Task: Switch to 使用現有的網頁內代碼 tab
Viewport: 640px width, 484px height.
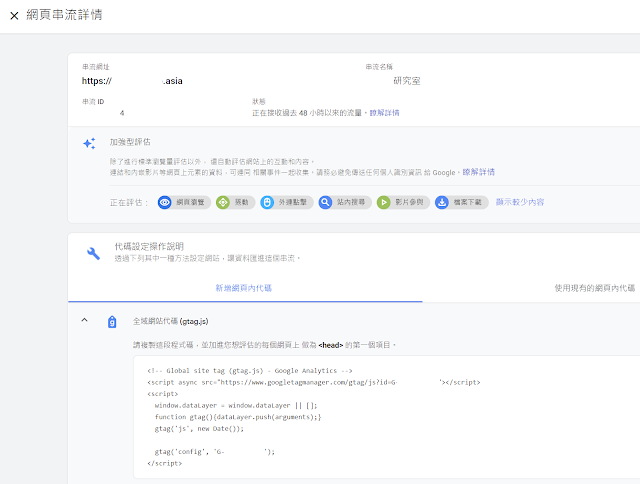Action: tap(595, 288)
